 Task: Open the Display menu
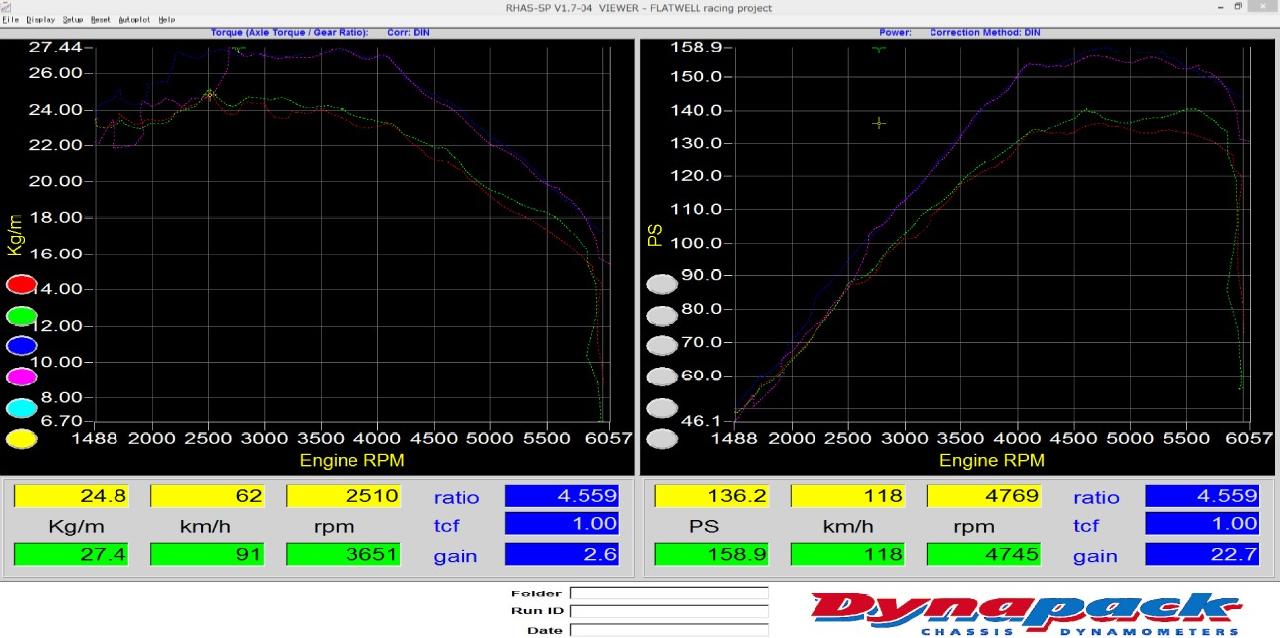point(41,20)
